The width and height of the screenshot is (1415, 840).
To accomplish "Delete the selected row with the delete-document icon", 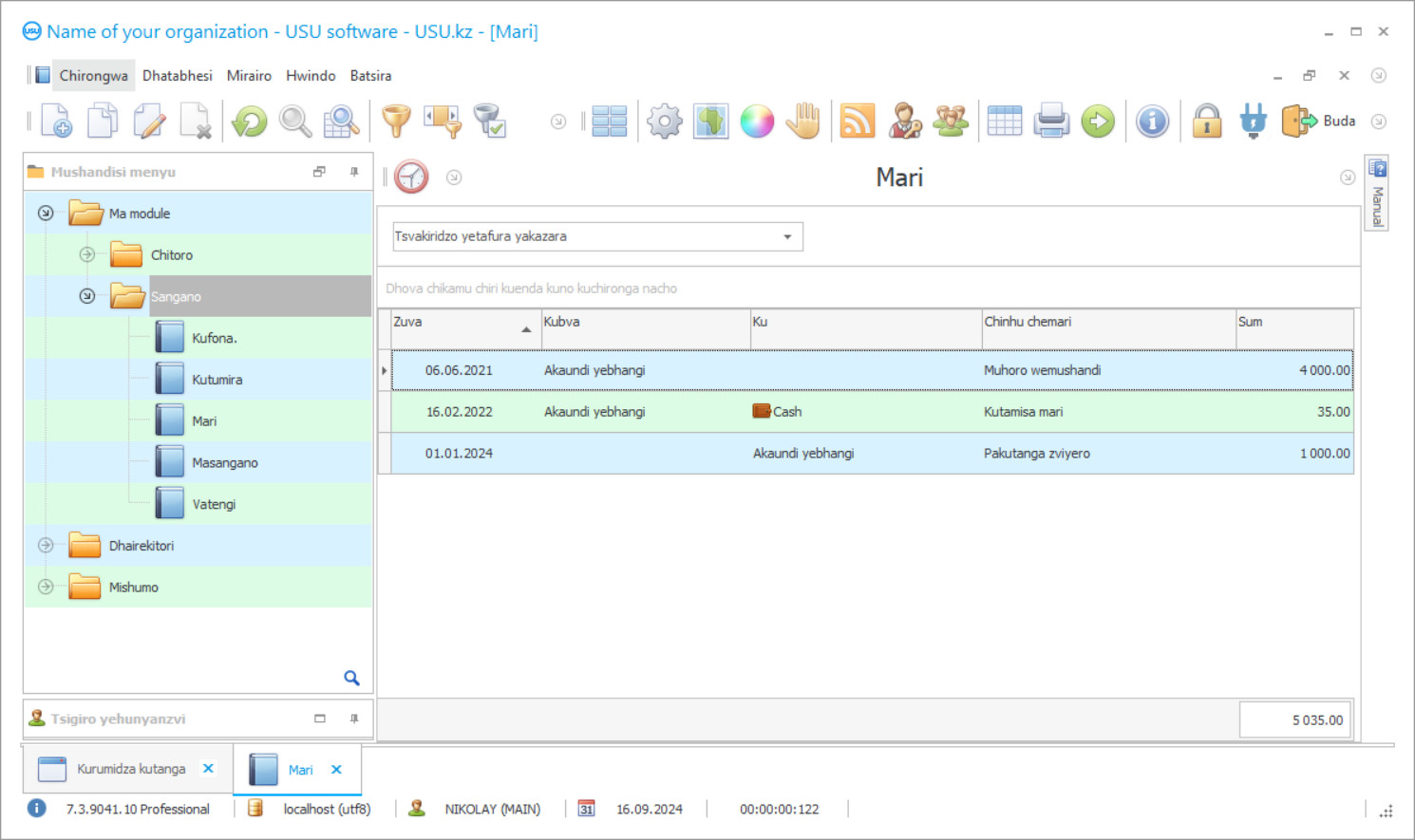I will (196, 121).
